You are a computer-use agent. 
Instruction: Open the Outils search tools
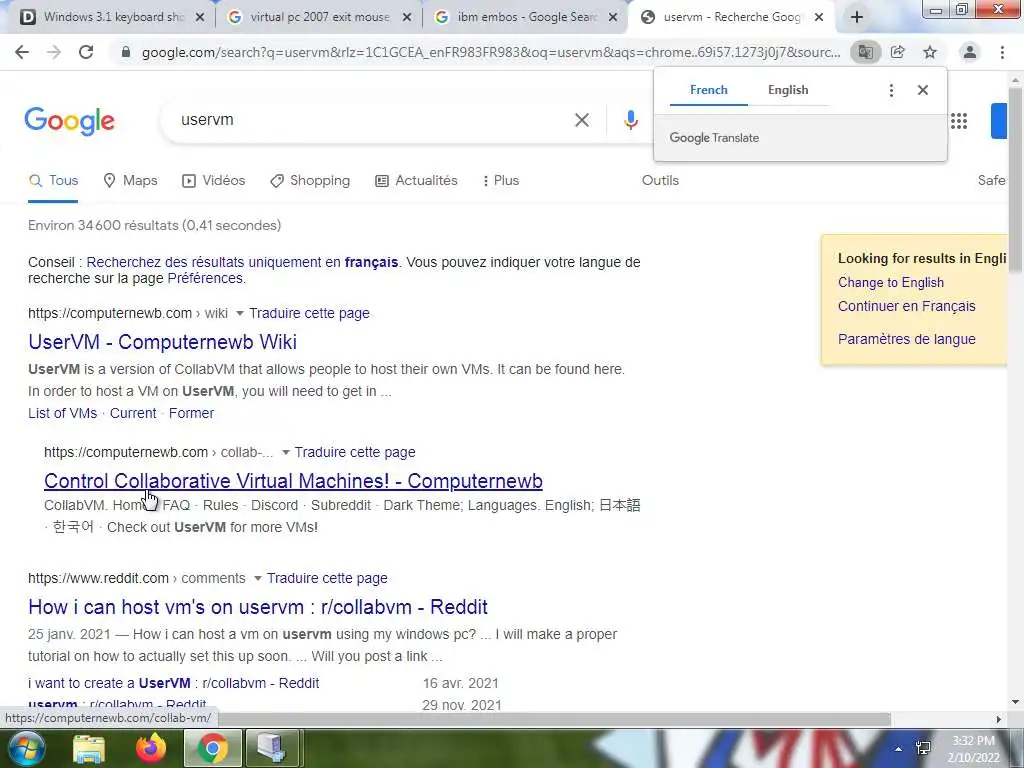point(660,180)
